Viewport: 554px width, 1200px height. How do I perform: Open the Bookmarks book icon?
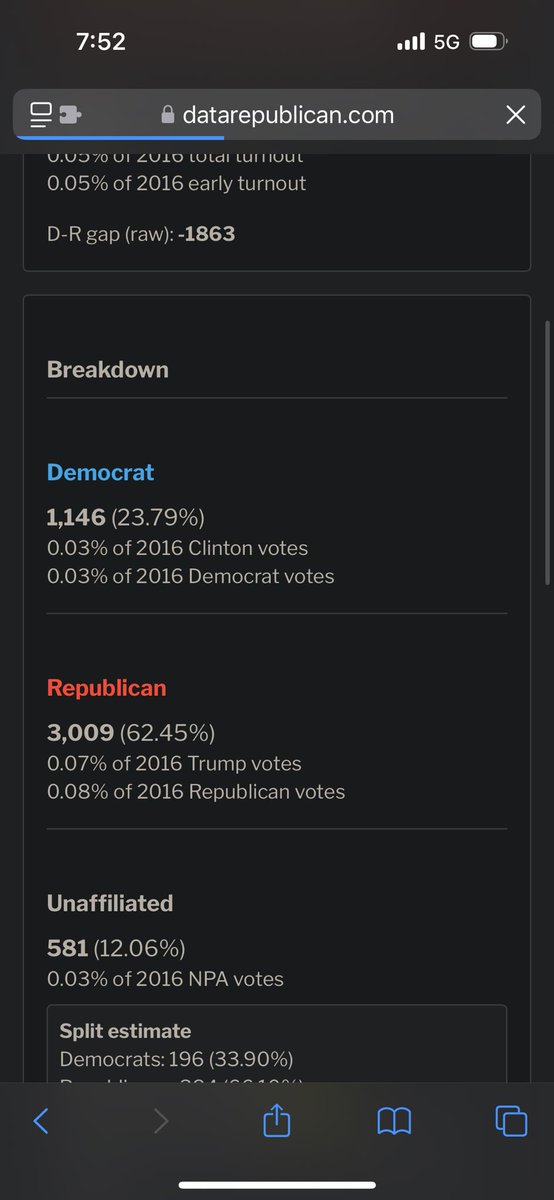pyautogui.click(x=394, y=1122)
